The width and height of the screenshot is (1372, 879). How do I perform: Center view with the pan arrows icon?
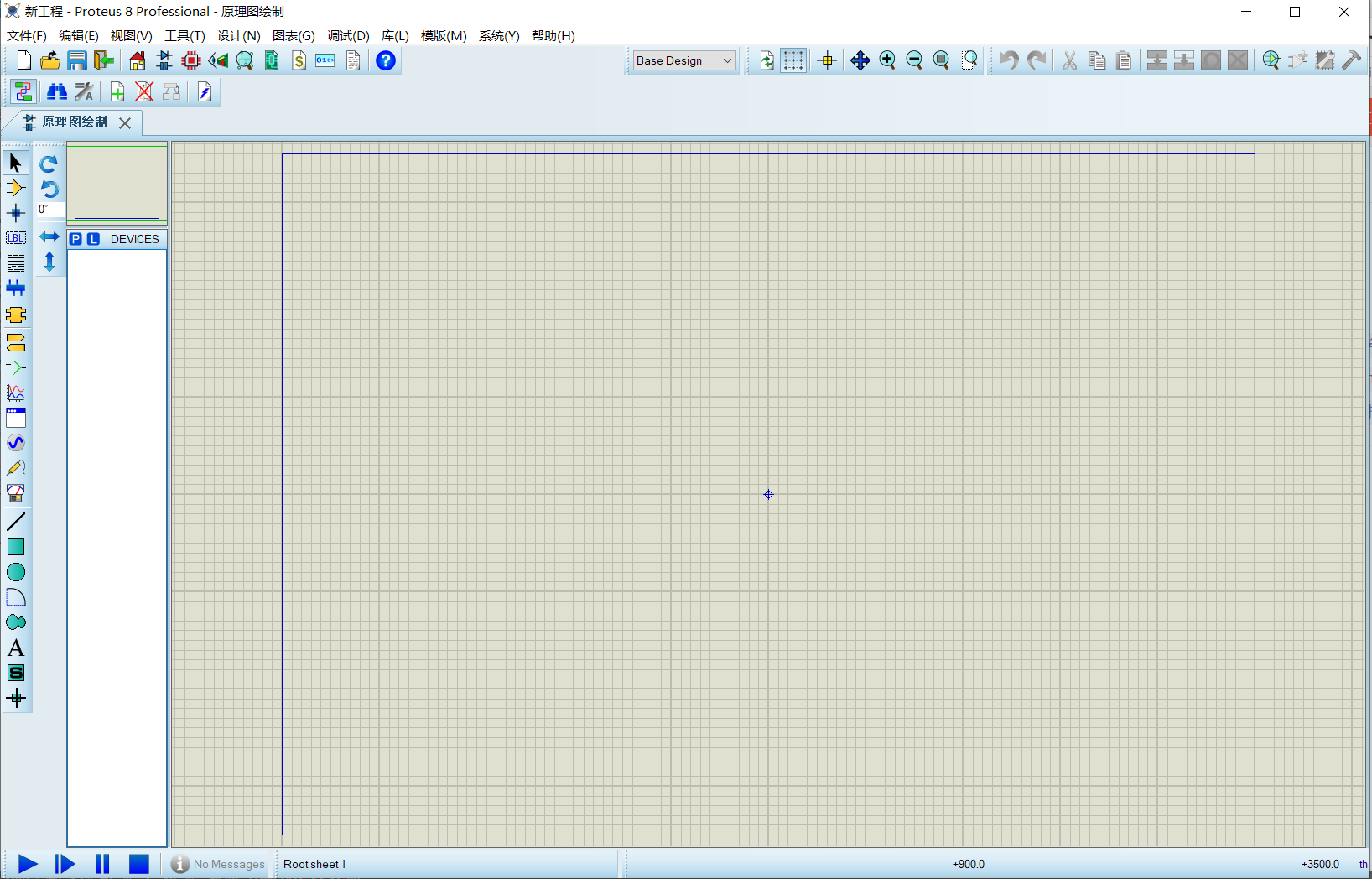860,60
